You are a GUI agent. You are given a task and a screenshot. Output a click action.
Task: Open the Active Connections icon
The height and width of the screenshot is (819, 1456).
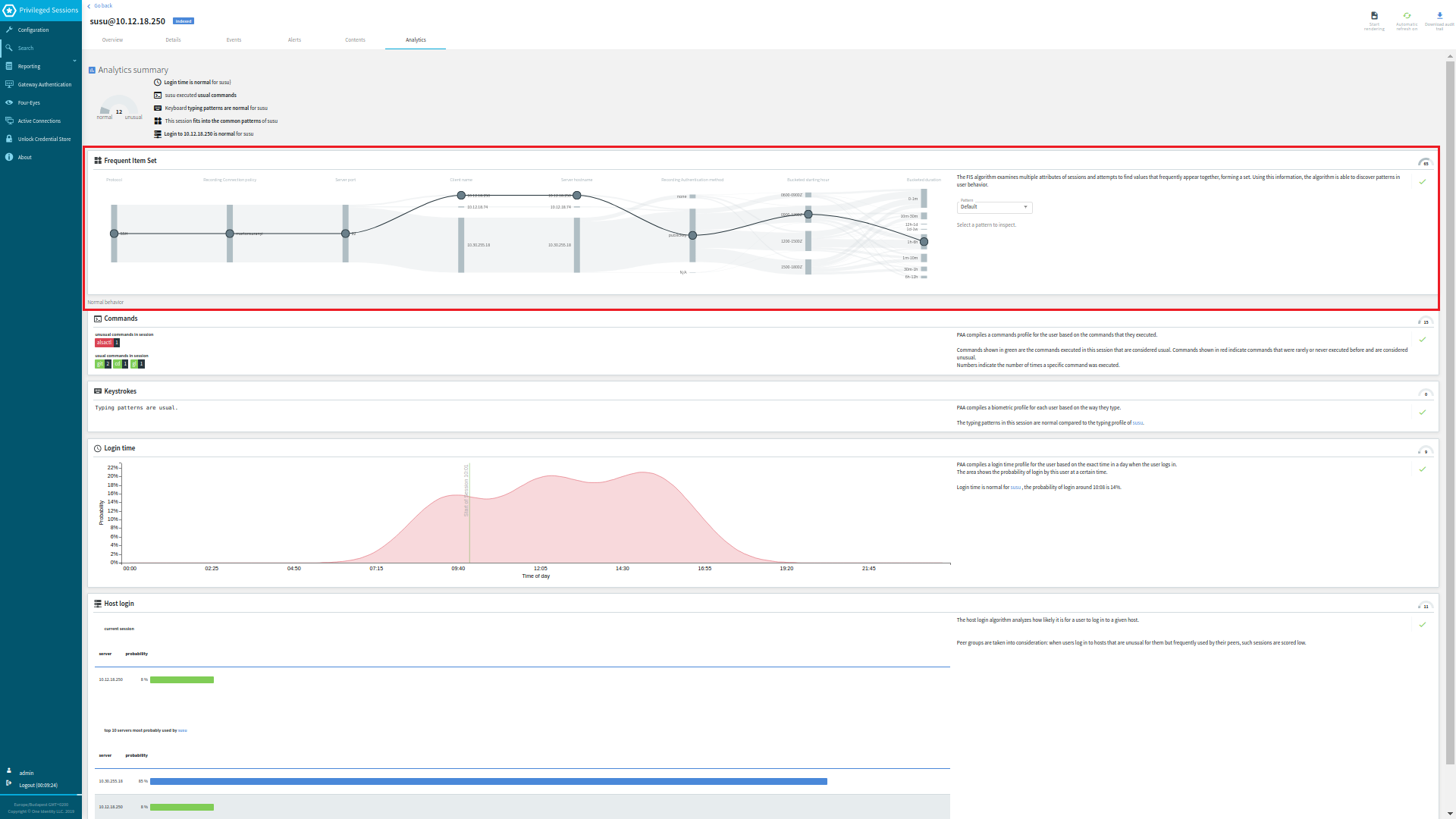point(9,121)
